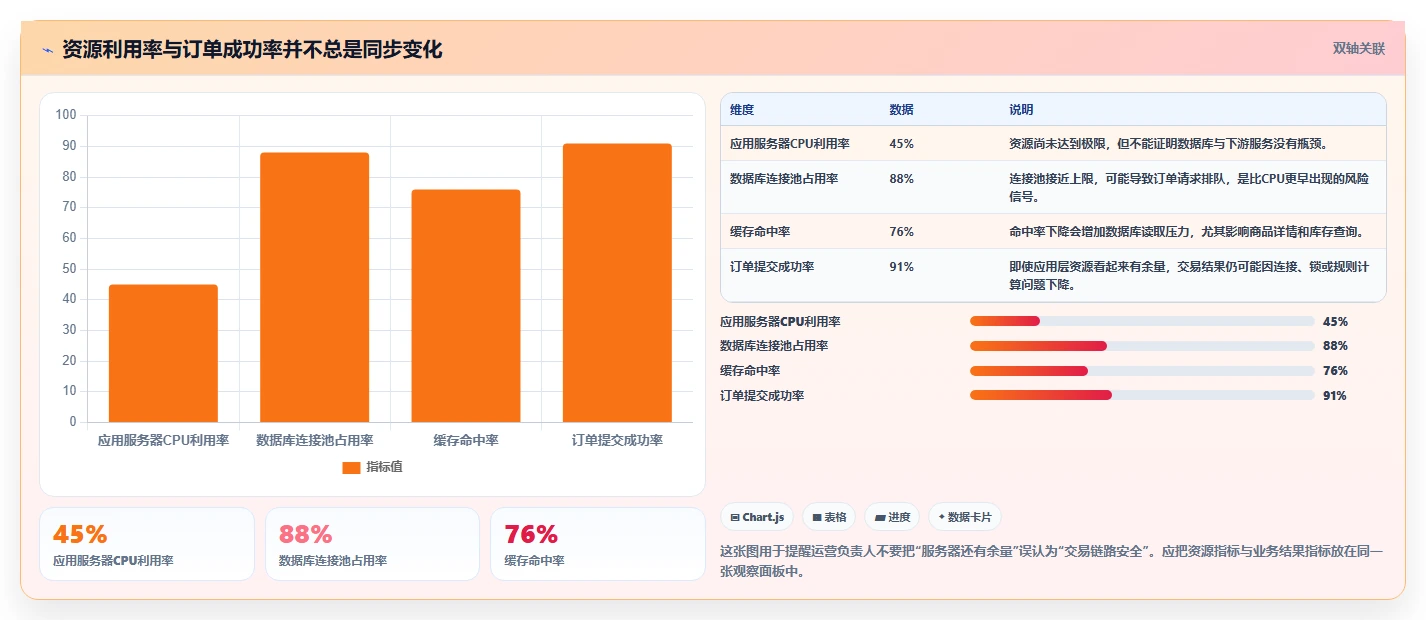Click the x-axis label 缓存命中率
The height and width of the screenshot is (620, 1426).
click(466, 440)
